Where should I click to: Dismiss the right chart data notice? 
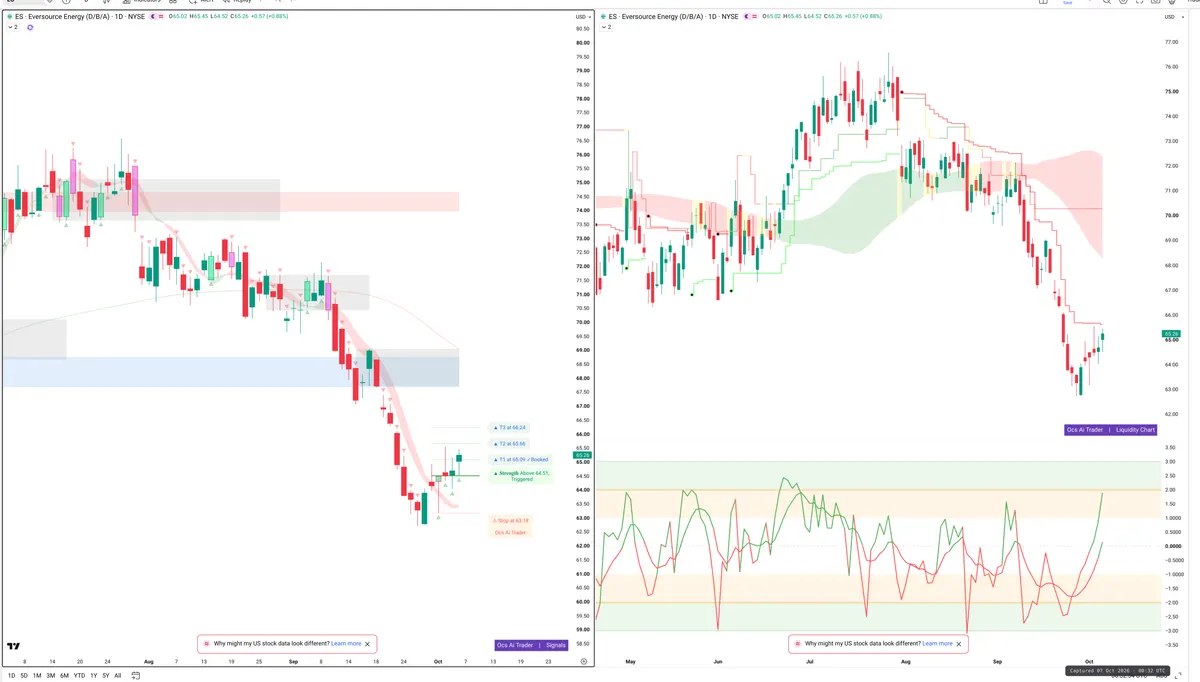959,644
